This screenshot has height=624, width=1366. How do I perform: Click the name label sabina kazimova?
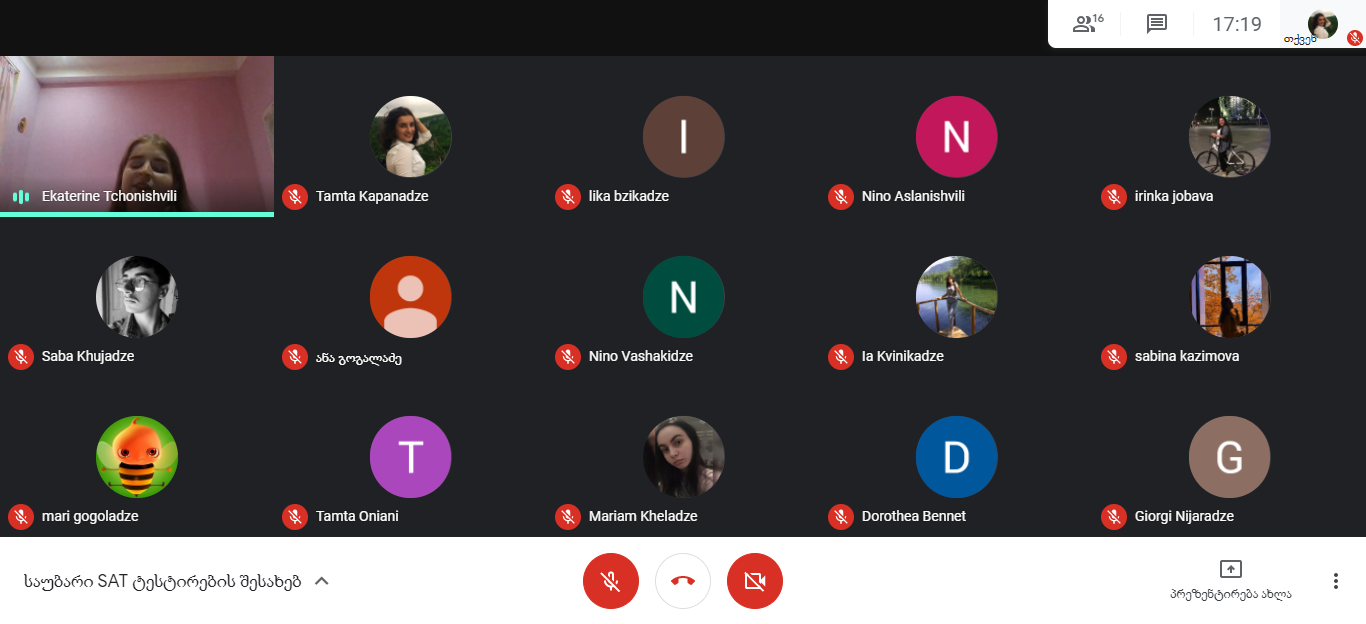point(1187,356)
